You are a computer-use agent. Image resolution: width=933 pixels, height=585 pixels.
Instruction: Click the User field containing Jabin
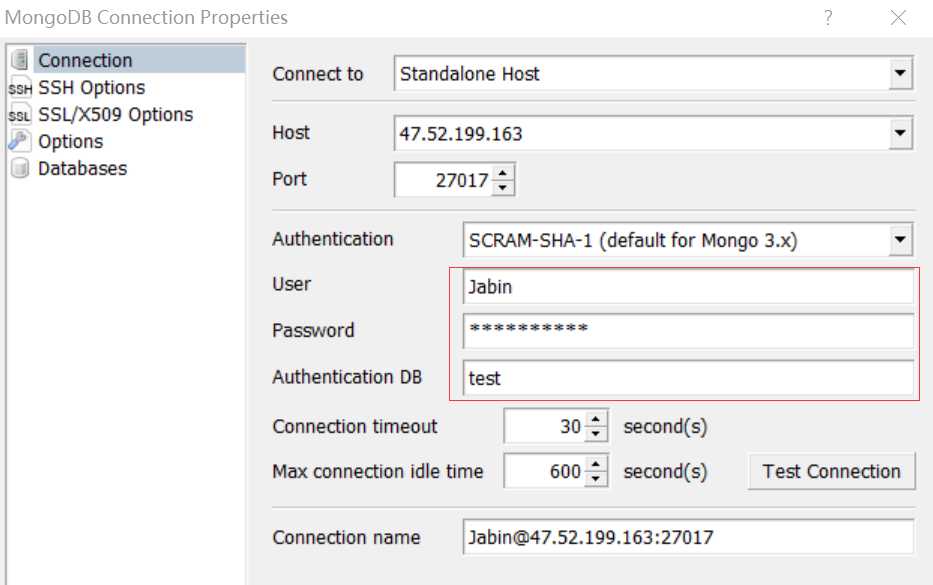pos(688,287)
